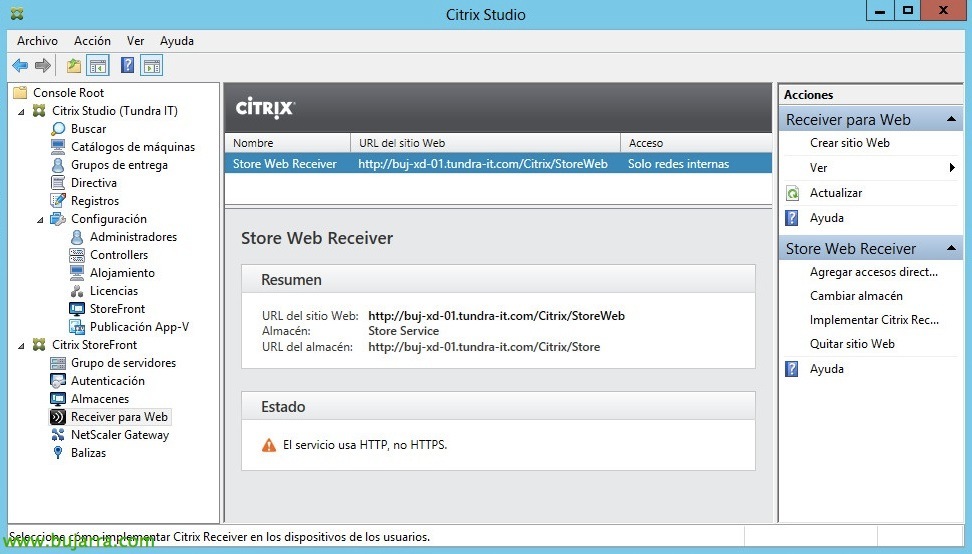The height and width of the screenshot is (554, 972).
Task: Click El servicio usa HTTP status text
Action: pos(364,445)
